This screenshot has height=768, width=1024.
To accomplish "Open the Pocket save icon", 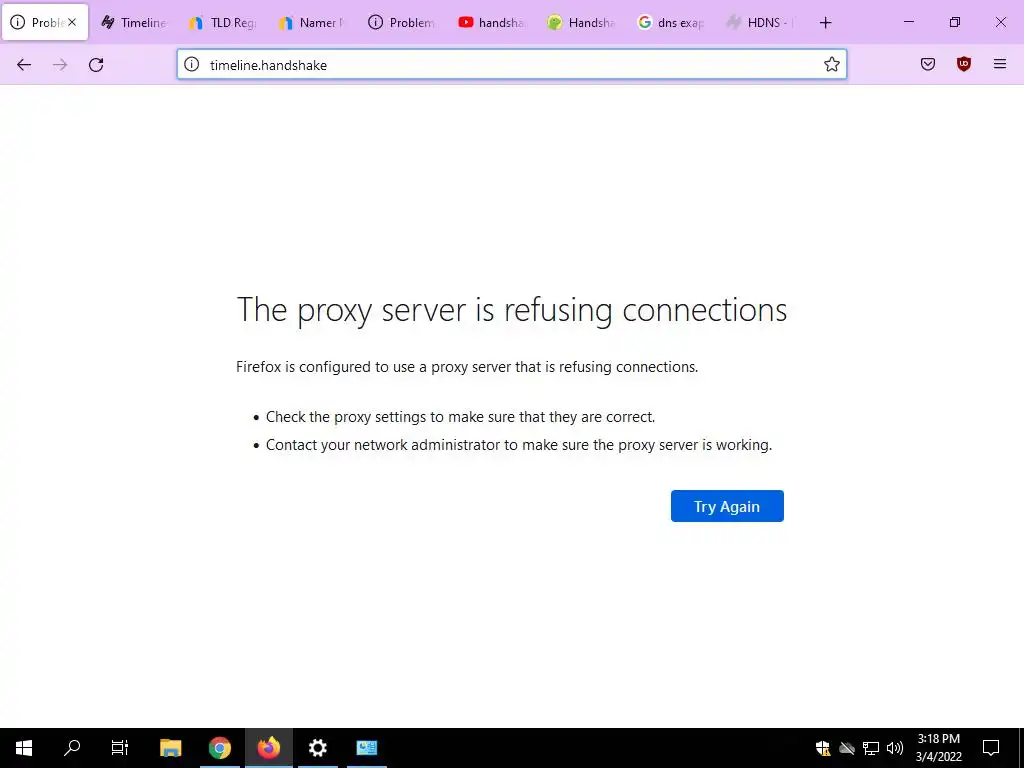I will 928,64.
